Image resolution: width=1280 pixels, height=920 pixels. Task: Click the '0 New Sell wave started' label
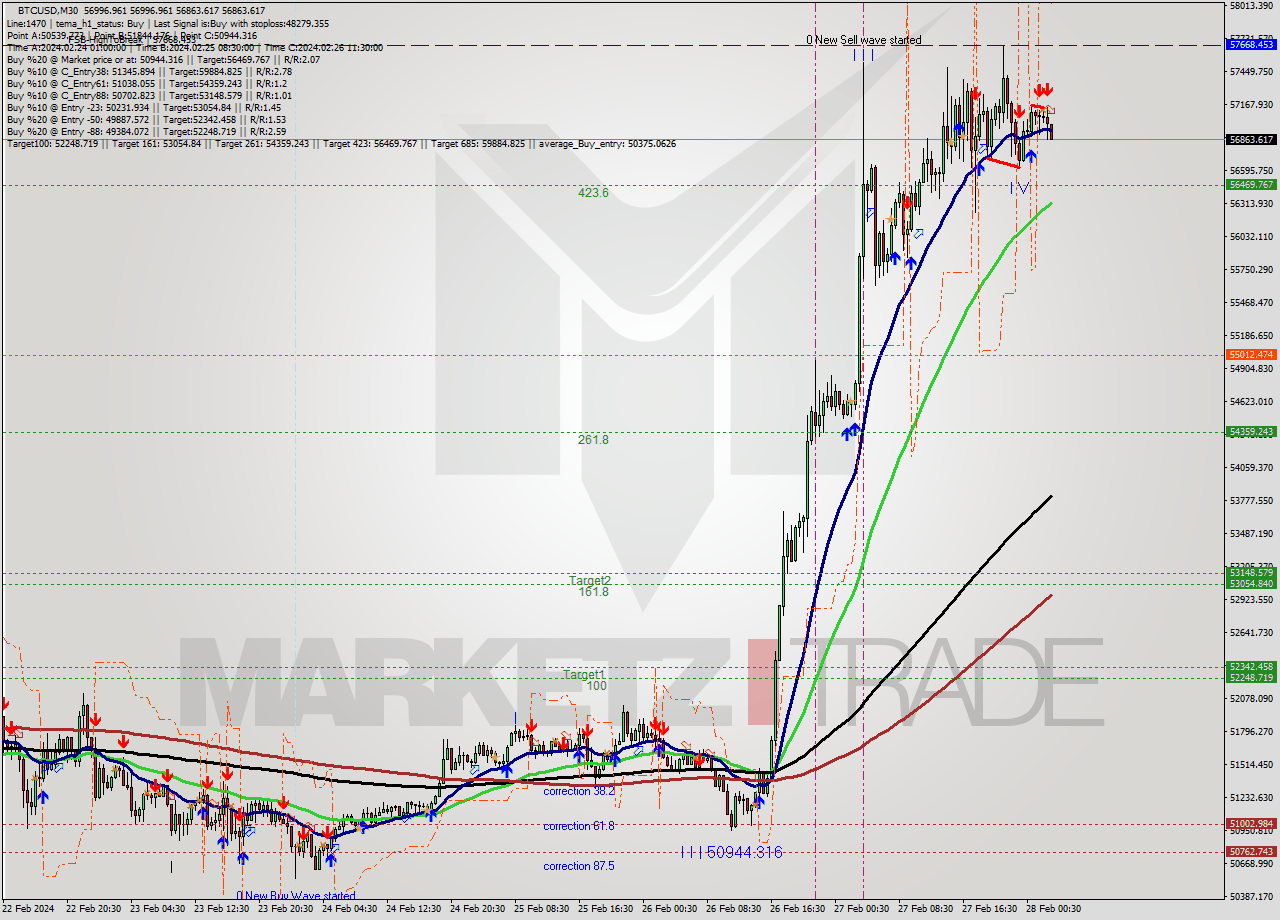pyautogui.click(x=864, y=40)
